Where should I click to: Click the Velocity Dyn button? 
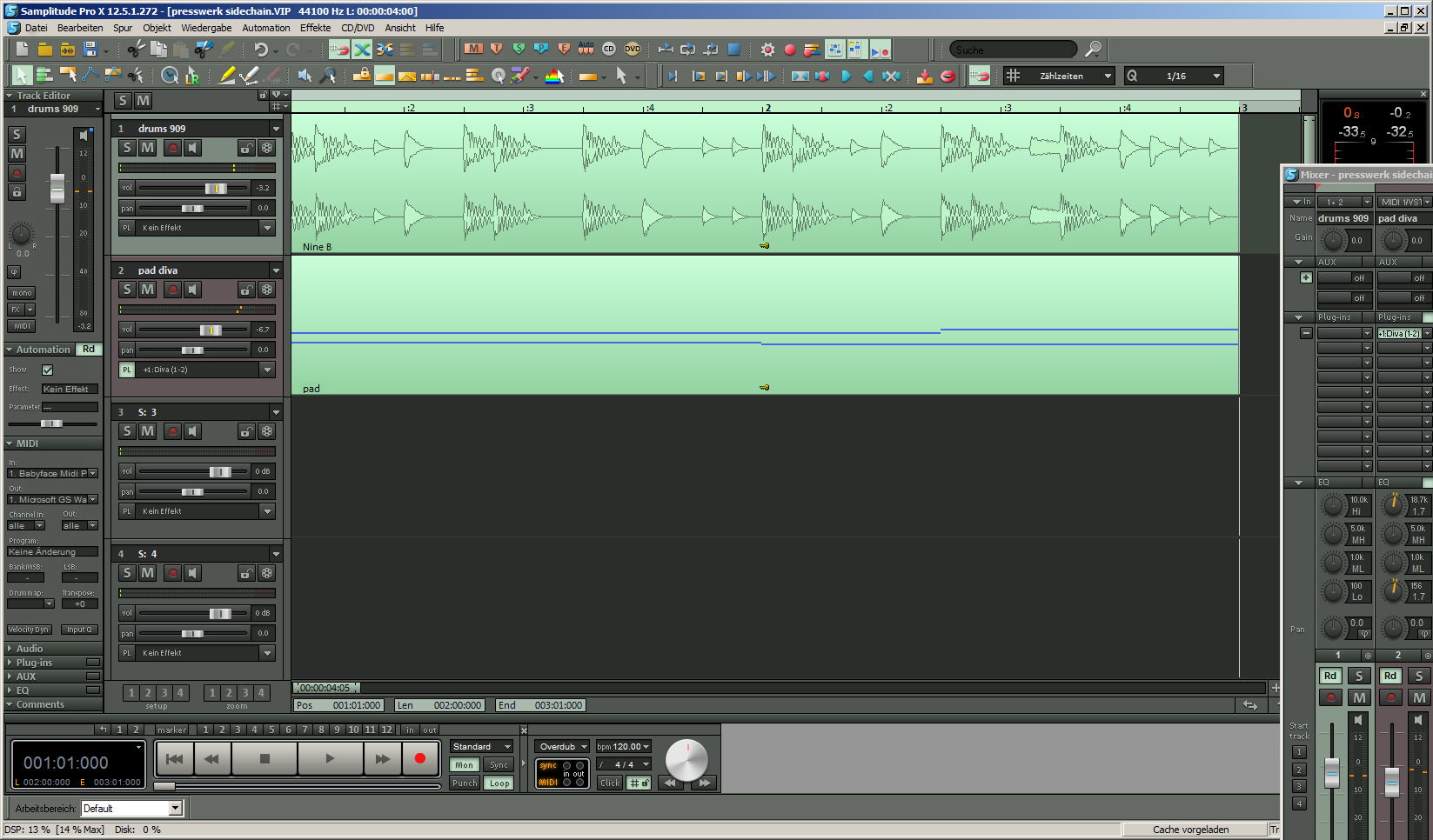[29, 630]
